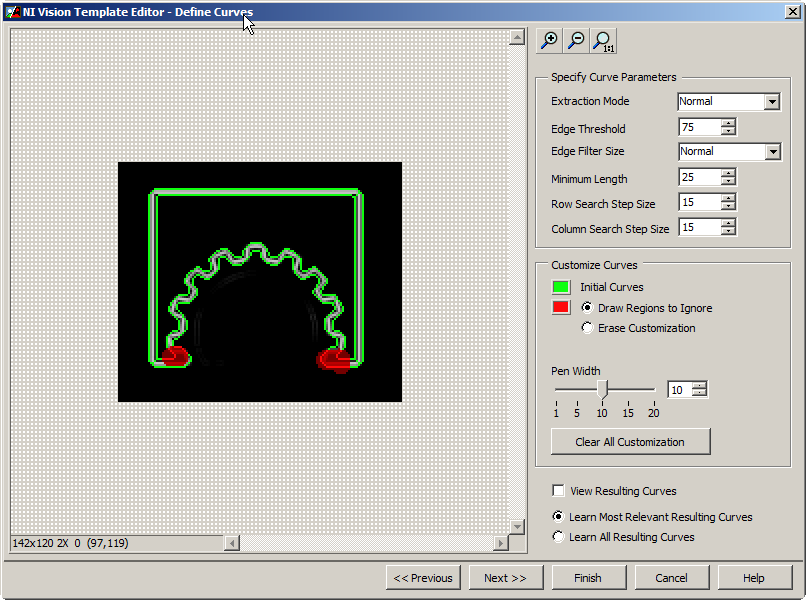Click the image view scroll down arrow
The image size is (806, 600).
point(517,526)
